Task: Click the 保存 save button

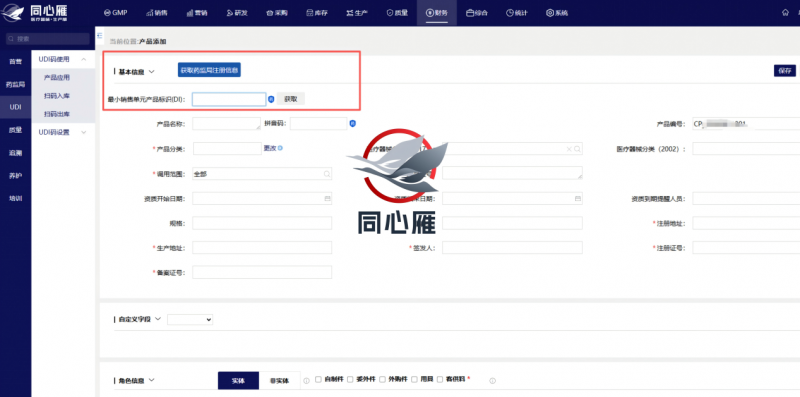Action: pyautogui.click(x=785, y=70)
